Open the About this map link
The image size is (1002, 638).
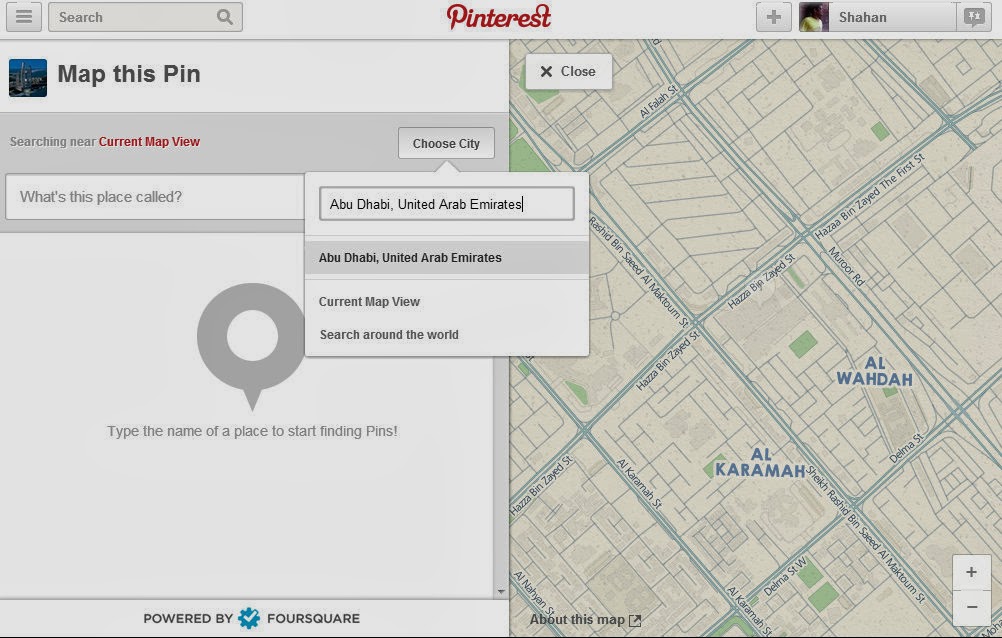point(577,619)
